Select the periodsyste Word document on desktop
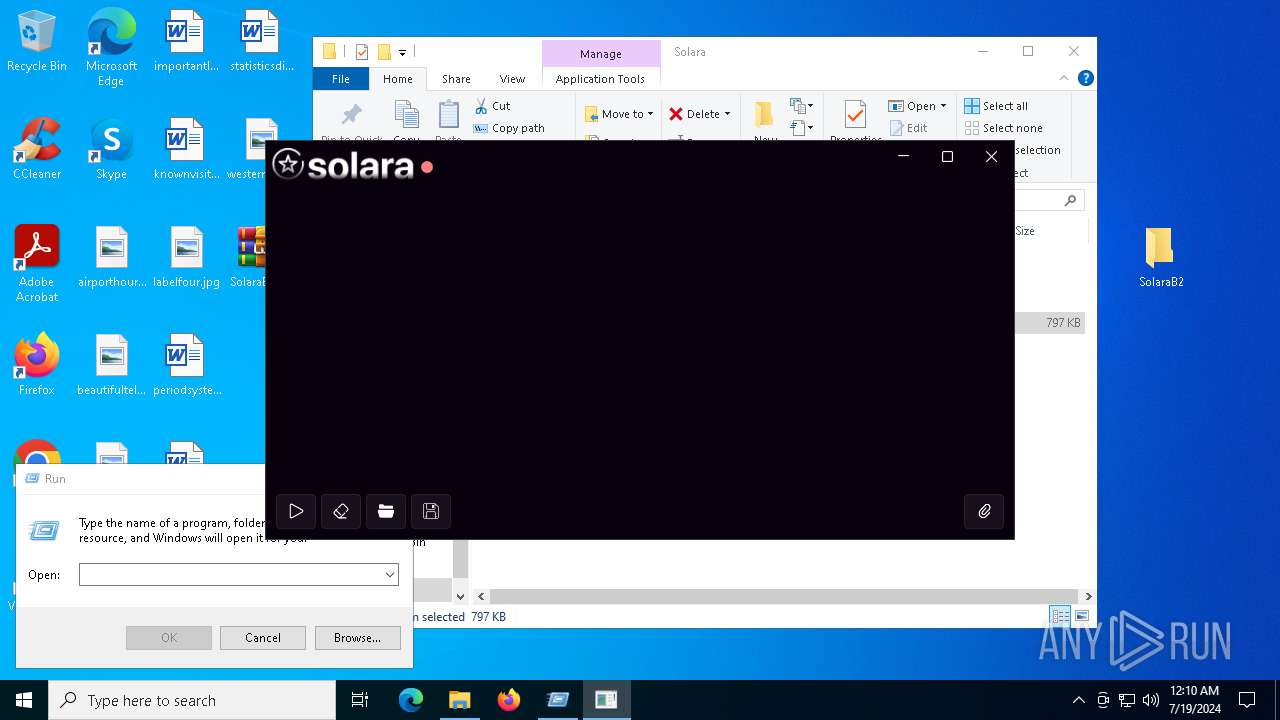The height and width of the screenshot is (720, 1280). [x=186, y=365]
